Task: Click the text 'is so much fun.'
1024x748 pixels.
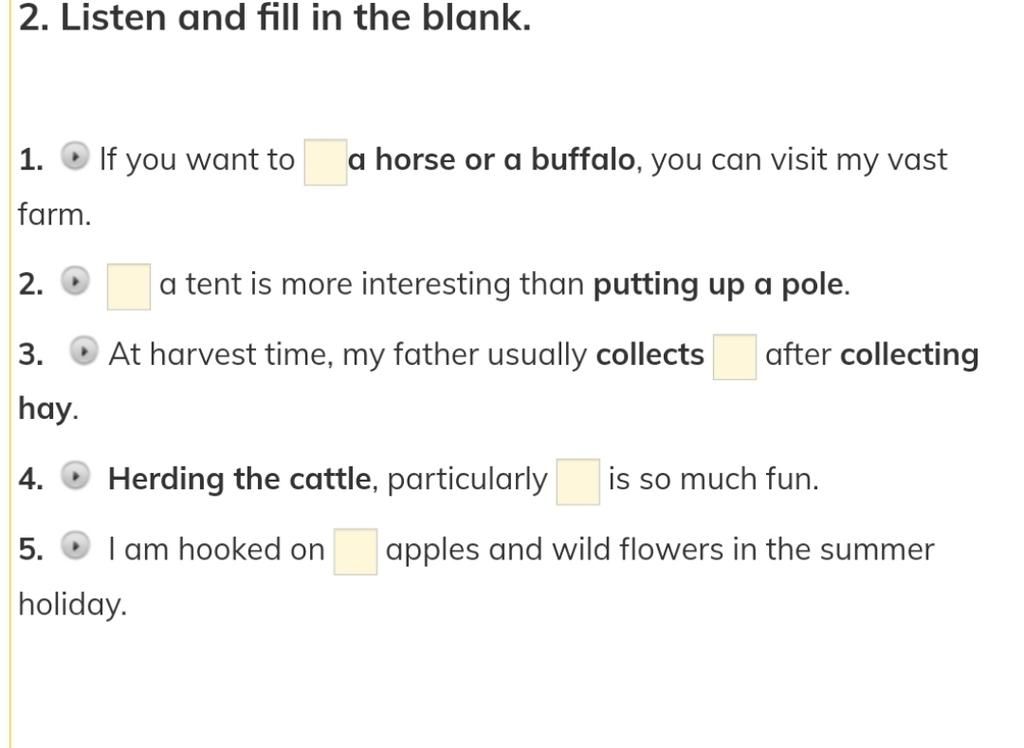Action: (713, 479)
